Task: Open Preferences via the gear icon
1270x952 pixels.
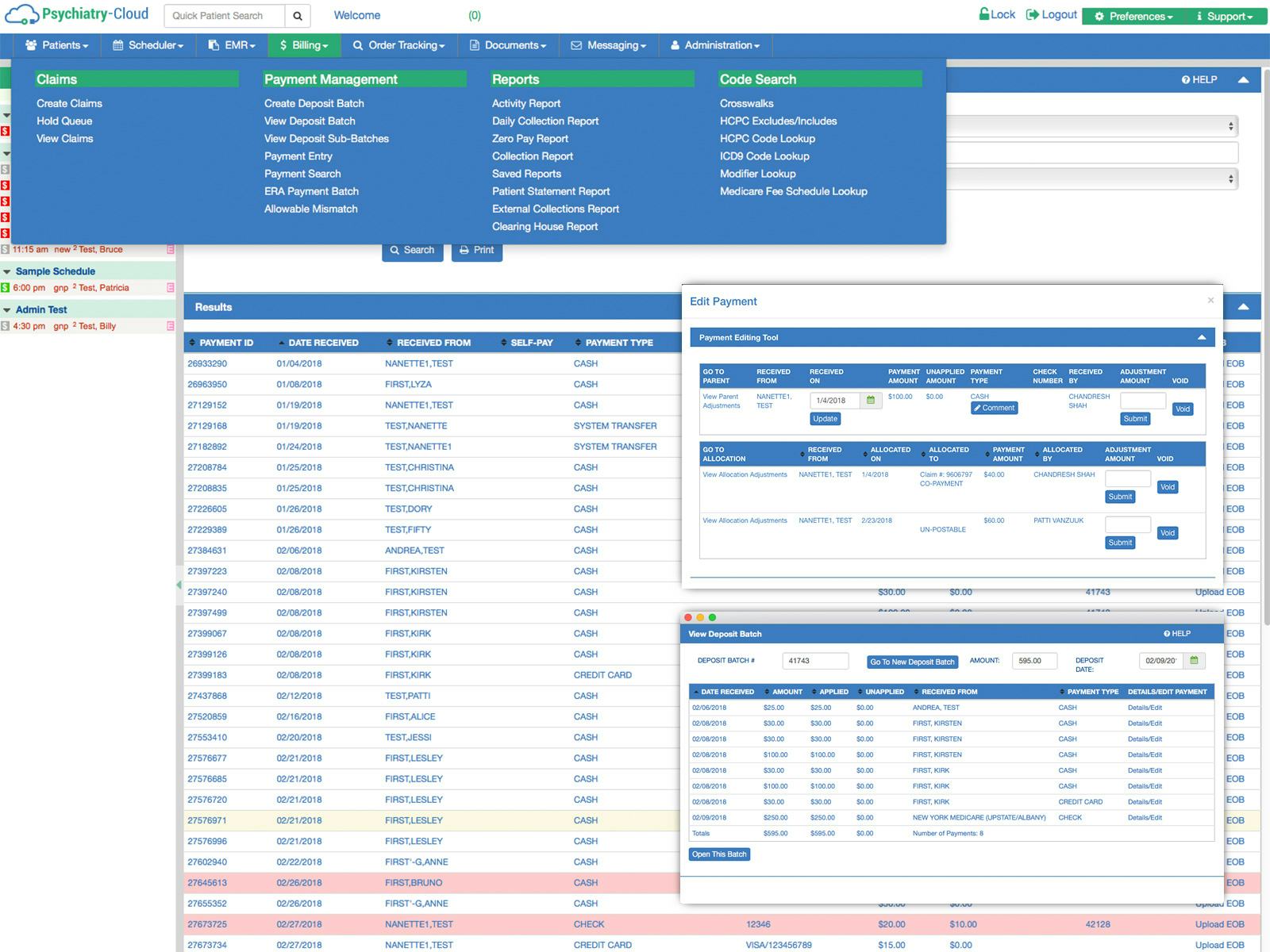Action: click(x=1099, y=16)
